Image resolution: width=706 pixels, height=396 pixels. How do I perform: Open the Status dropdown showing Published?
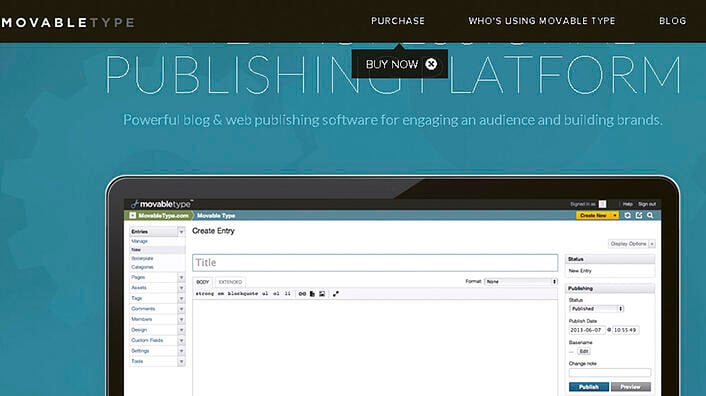(596, 309)
